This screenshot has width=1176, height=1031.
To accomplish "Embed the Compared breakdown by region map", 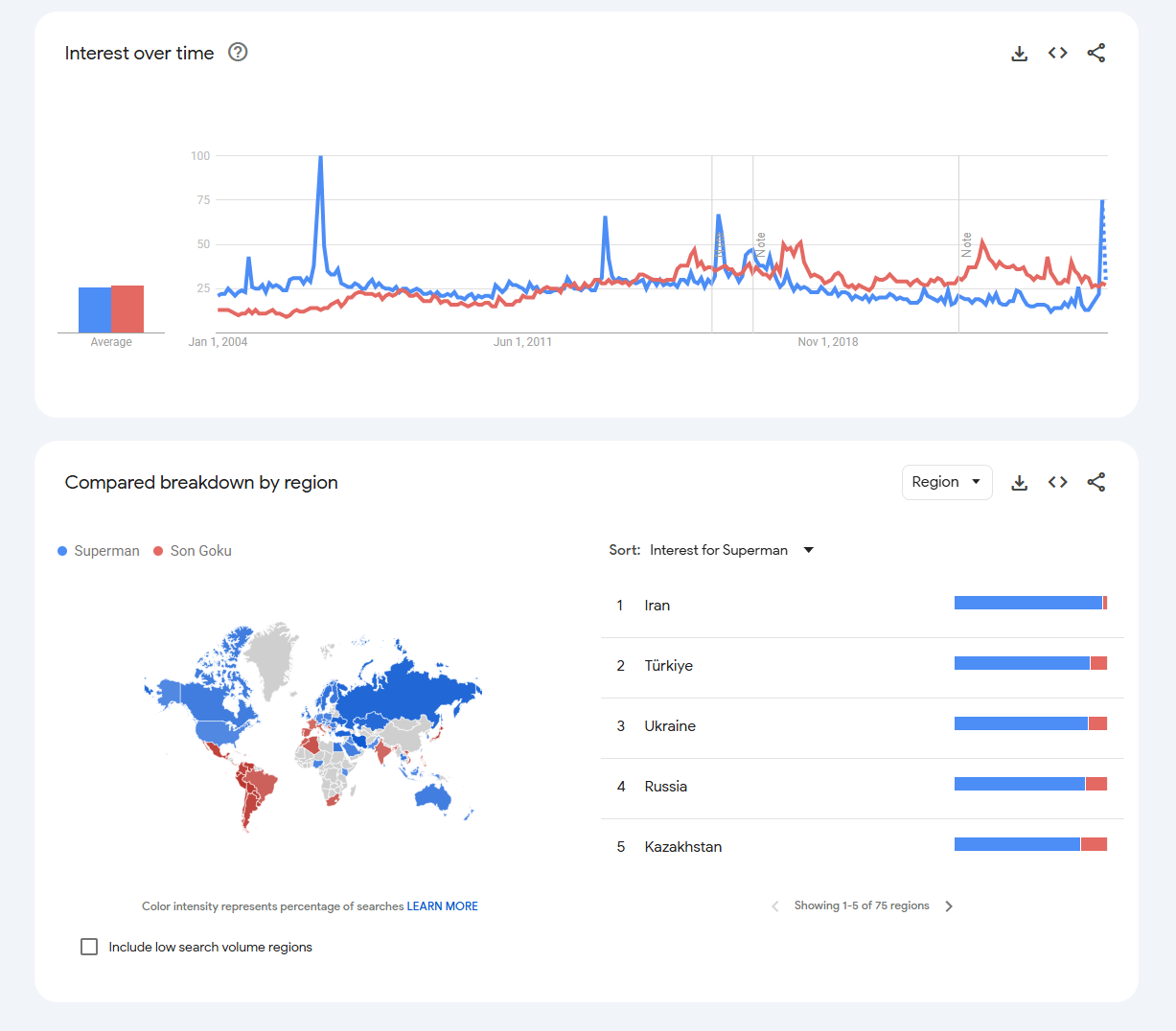I will click(x=1057, y=483).
